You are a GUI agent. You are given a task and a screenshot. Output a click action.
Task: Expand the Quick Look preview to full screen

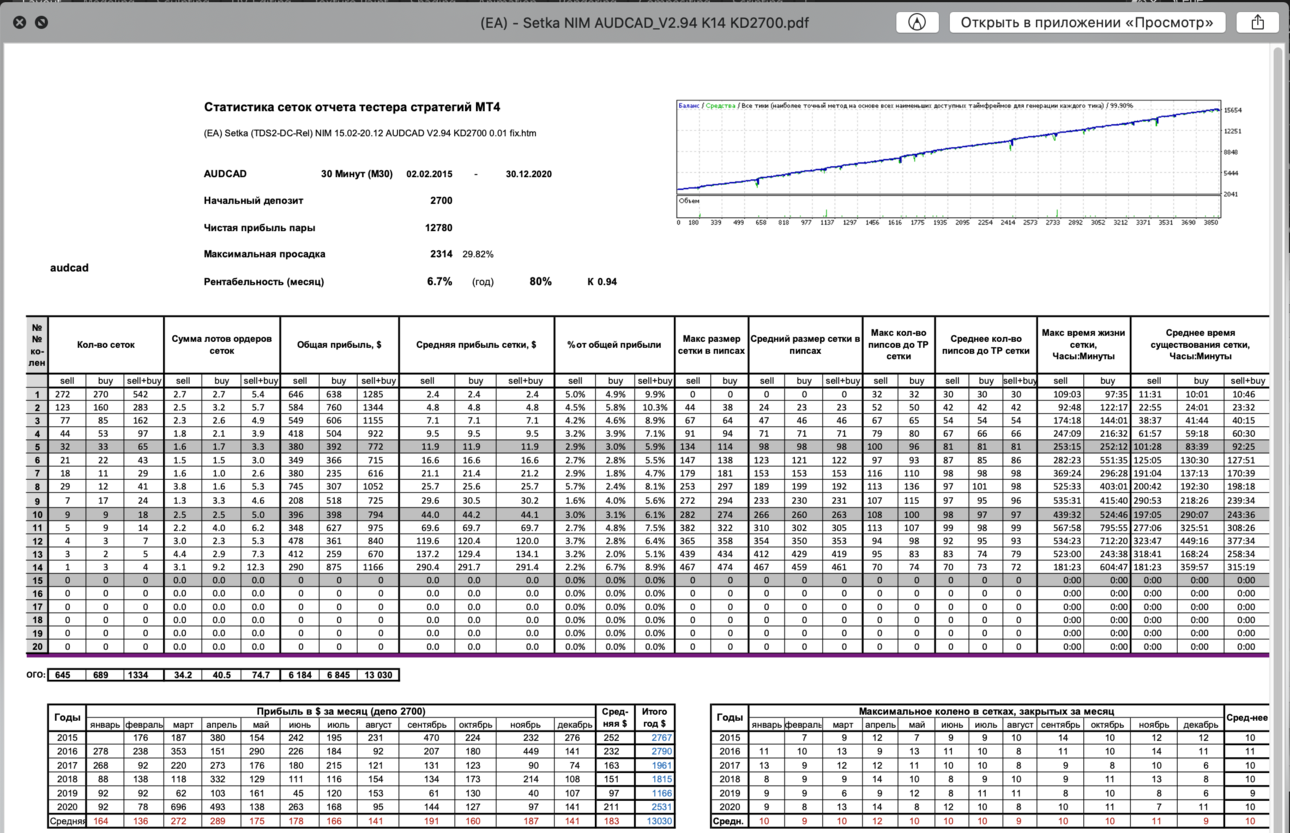point(42,21)
